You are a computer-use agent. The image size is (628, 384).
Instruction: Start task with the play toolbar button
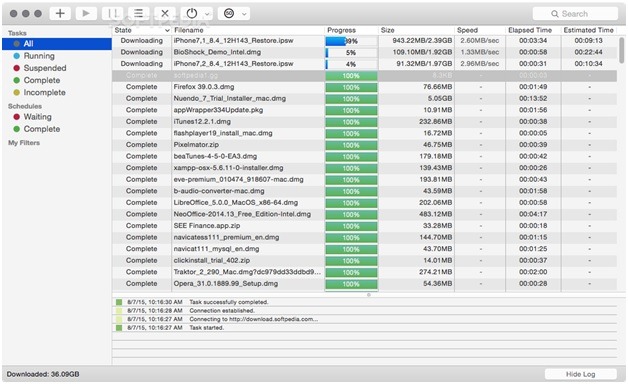(x=86, y=13)
